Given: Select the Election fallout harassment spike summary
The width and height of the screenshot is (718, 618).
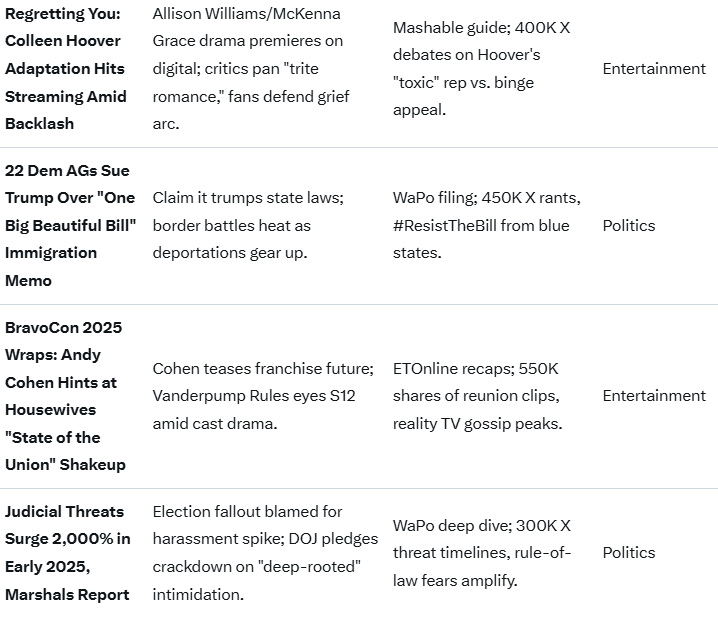Looking at the screenshot, I should 265,552.
